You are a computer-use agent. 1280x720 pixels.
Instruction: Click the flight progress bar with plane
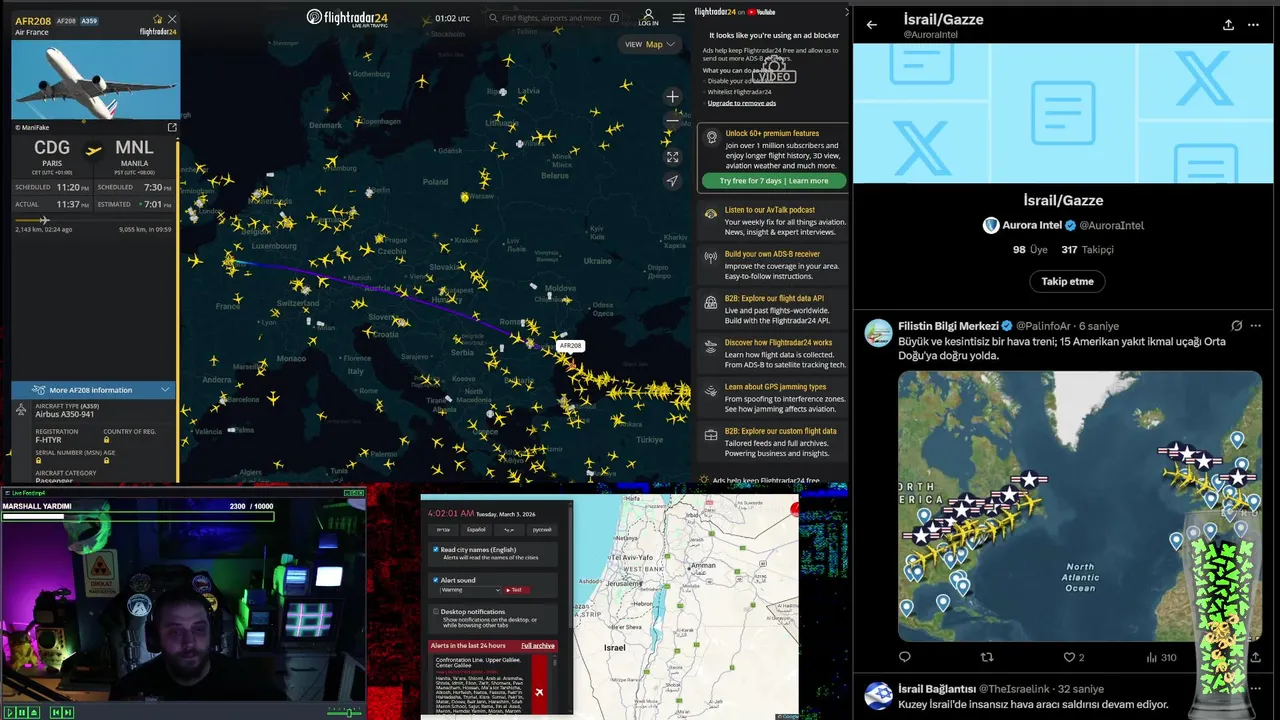coord(93,220)
